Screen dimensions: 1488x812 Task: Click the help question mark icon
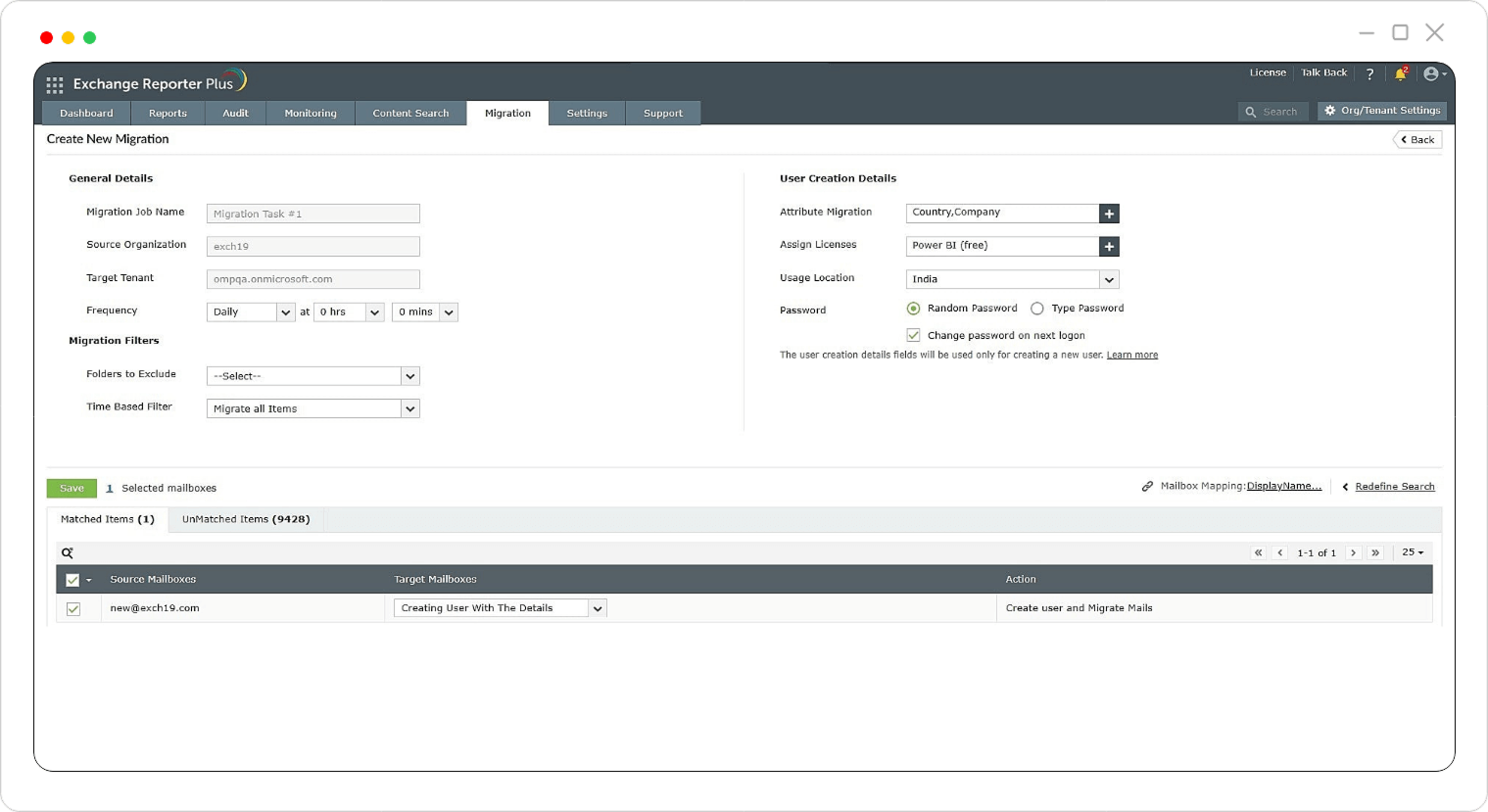pyautogui.click(x=1369, y=74)
